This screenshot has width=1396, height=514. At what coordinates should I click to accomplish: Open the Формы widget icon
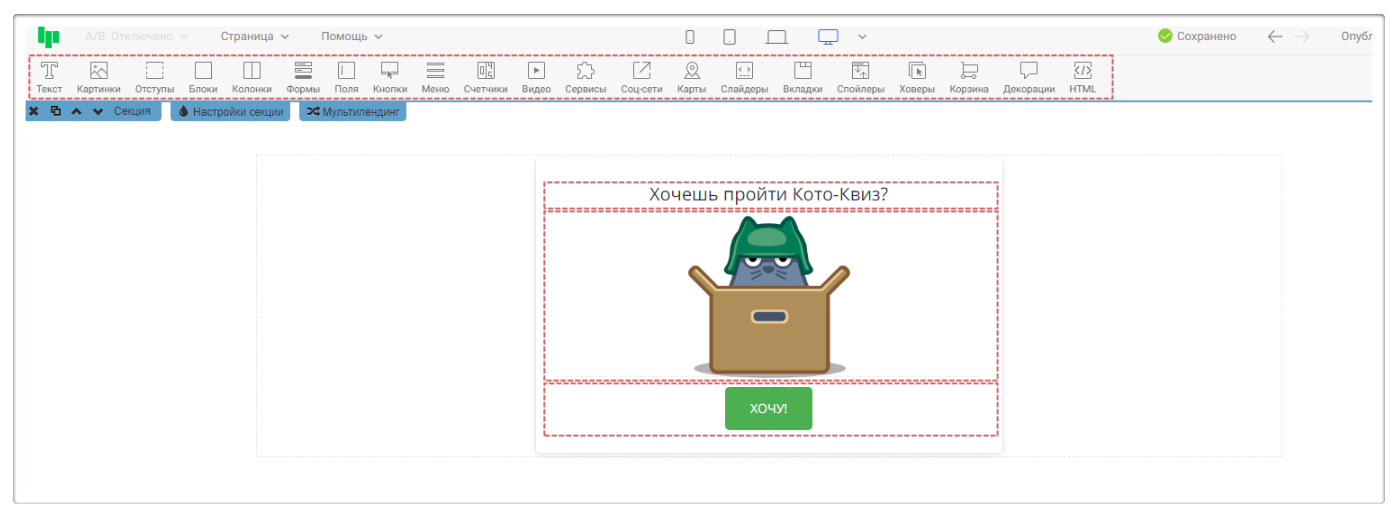303,71
